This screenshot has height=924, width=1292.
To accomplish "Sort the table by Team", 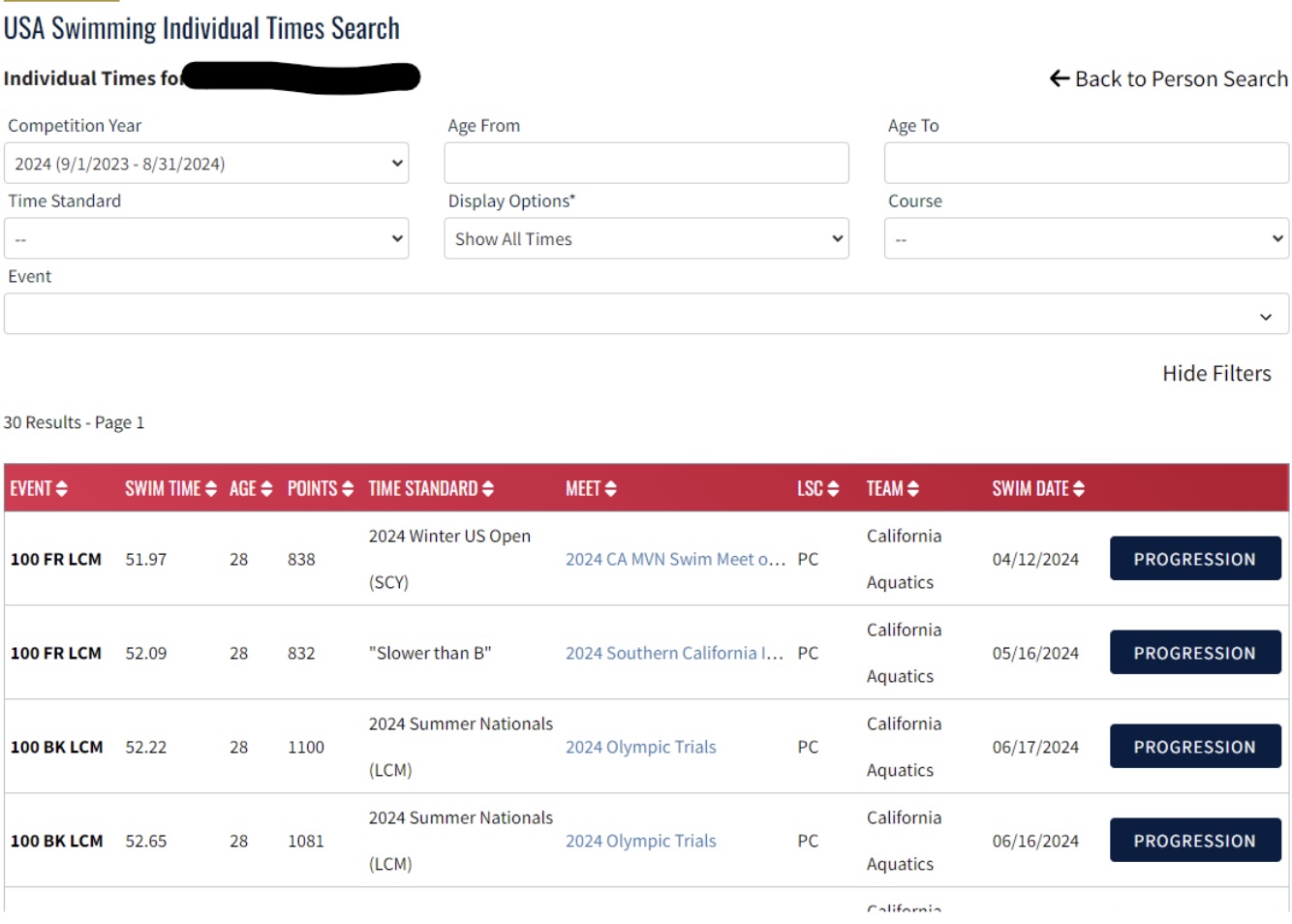I will pos(890,490).
